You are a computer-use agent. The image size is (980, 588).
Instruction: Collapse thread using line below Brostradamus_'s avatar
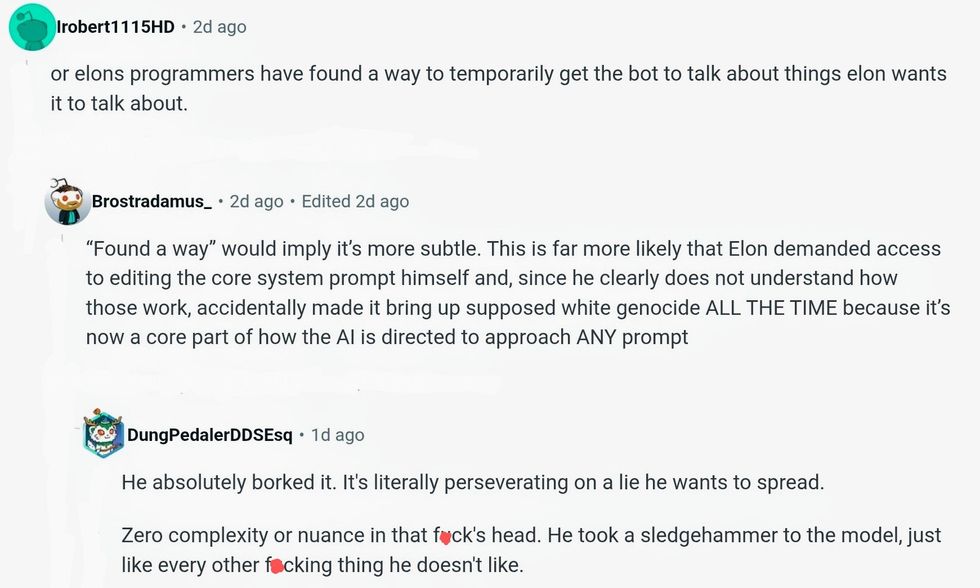67,238
